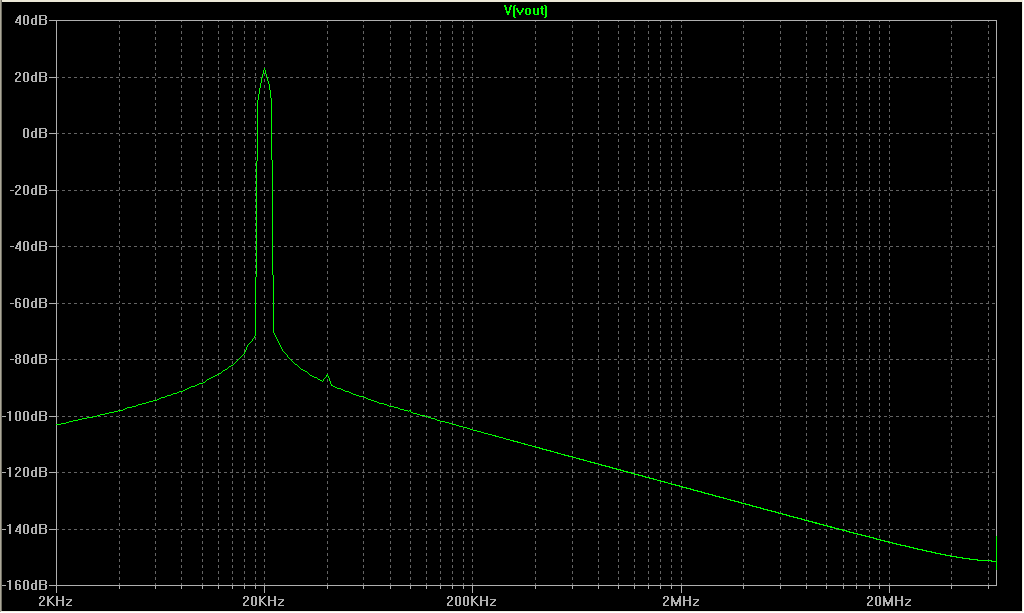Click the small bump on the trace after 20KHz
The width and height of the screenshot is (1024, 613).
(x=328, y=376)
